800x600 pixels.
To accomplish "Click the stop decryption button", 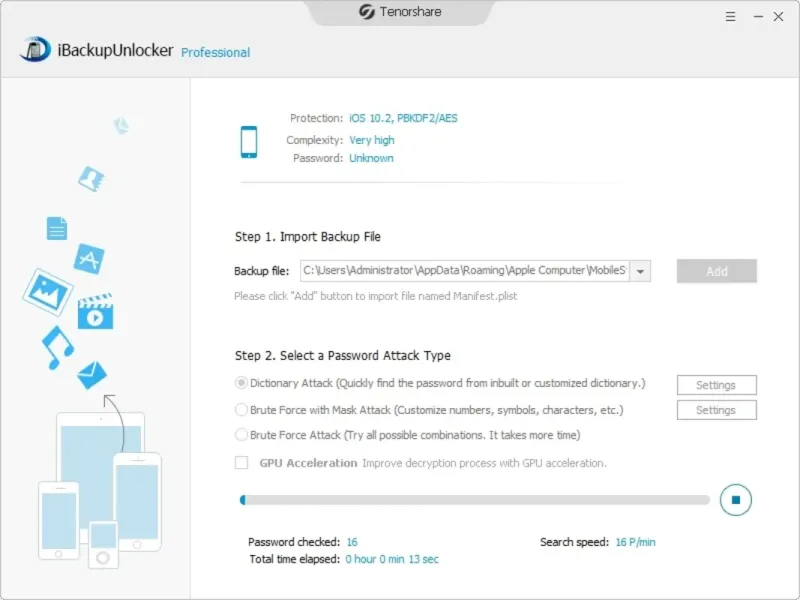I will click(735, 500).
